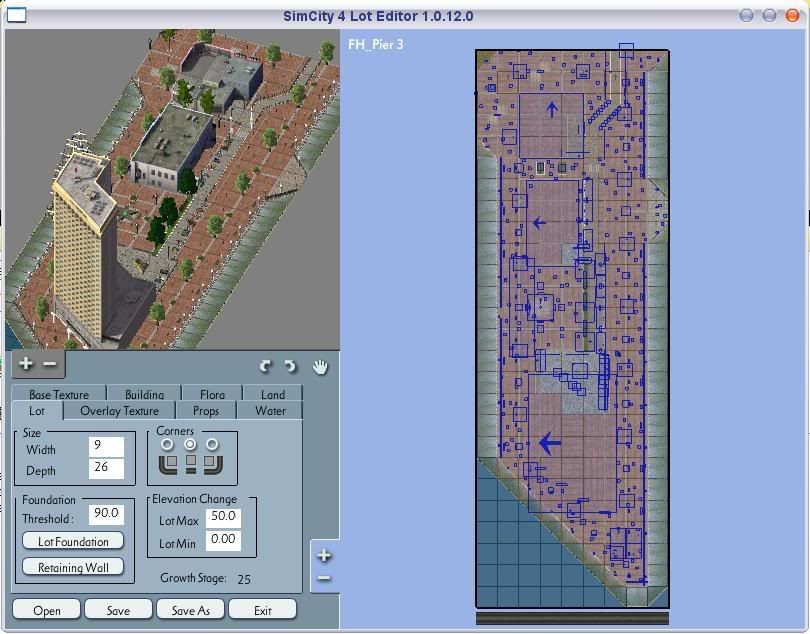Minimize the Lot Editor window
This screenshot has width=810, height=634.
pos(746,16)
